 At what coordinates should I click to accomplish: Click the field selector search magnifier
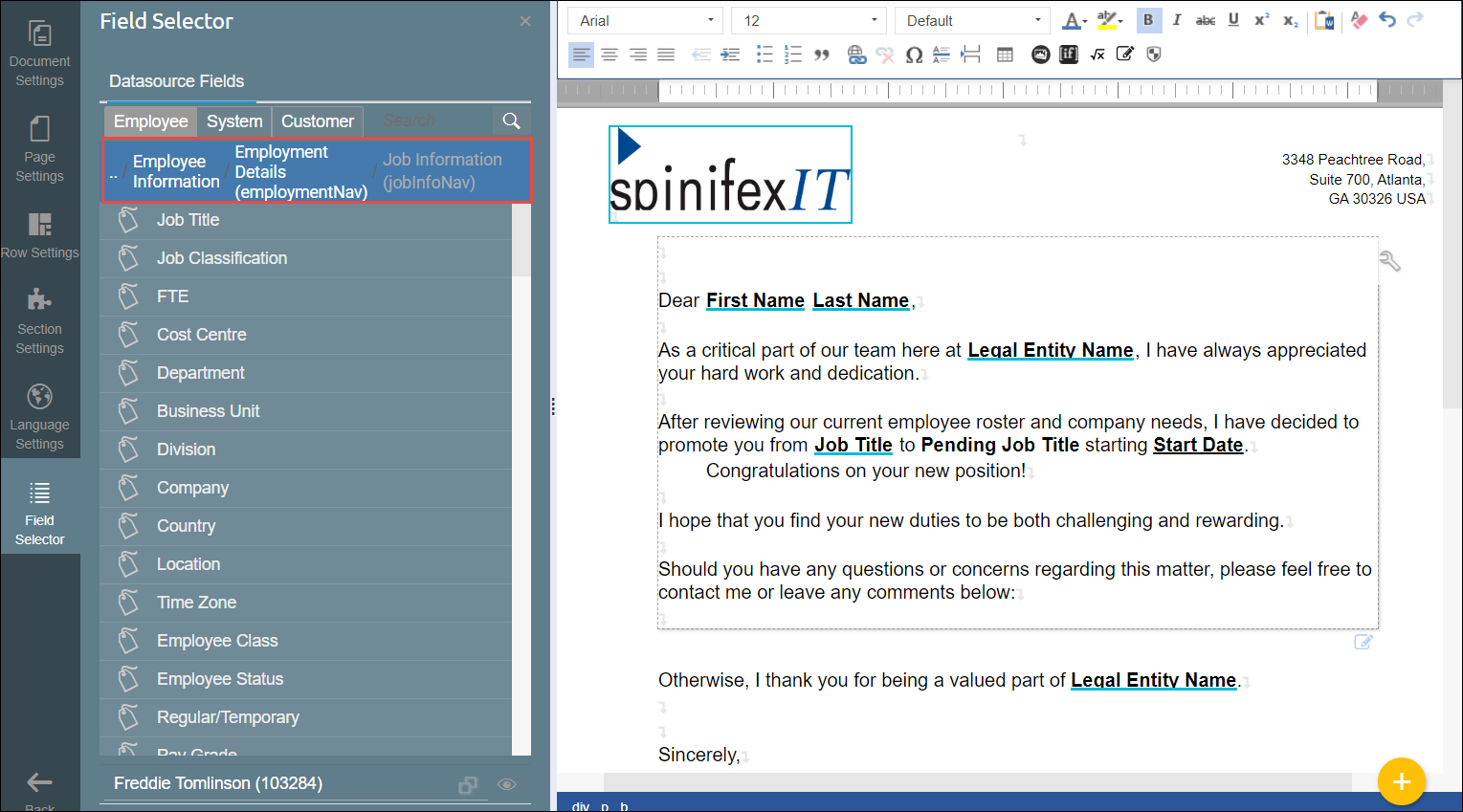pyautogui.click(x=512, y=121)
